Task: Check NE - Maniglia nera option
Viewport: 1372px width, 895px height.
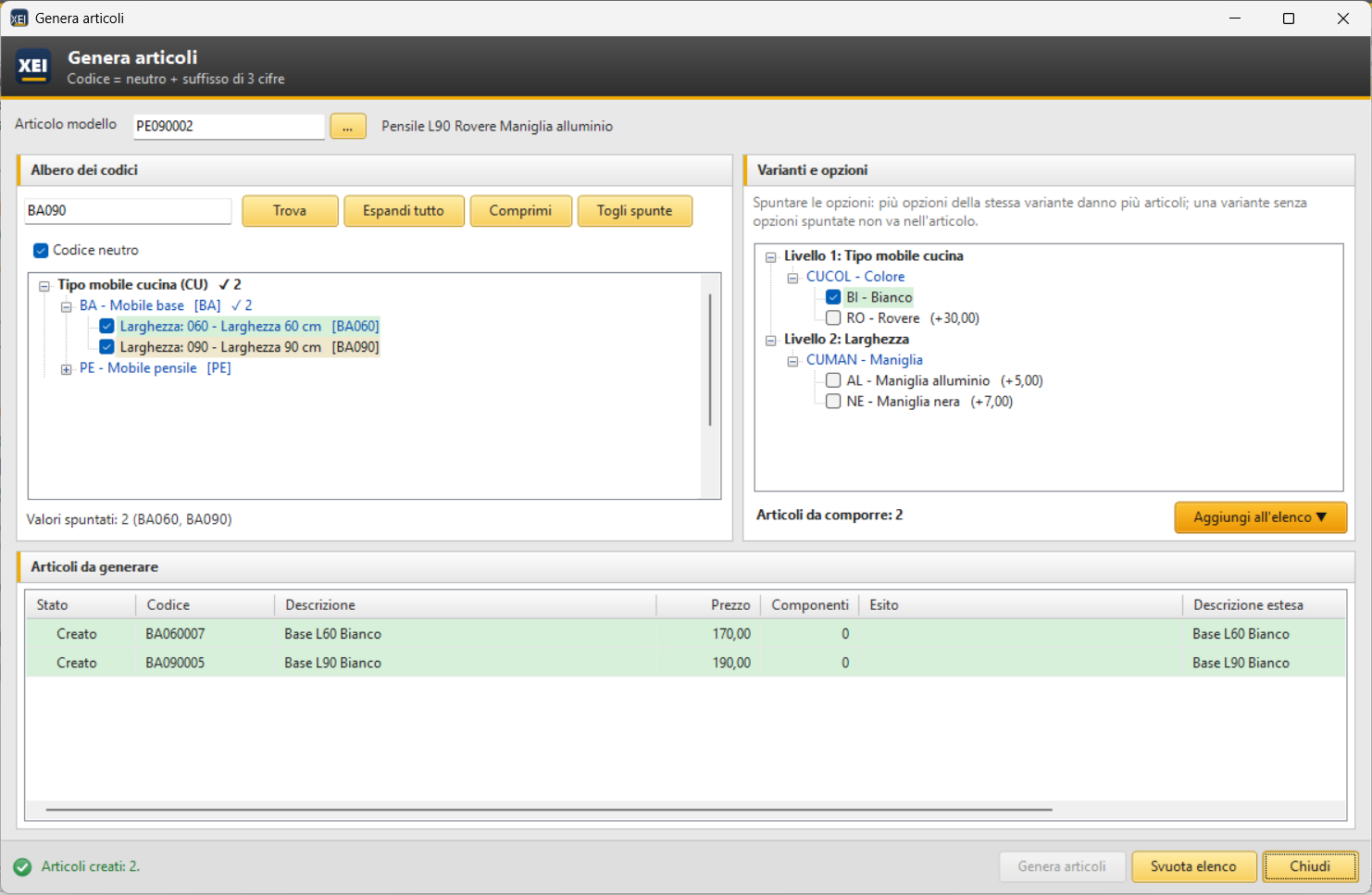Action: (833, 402)
